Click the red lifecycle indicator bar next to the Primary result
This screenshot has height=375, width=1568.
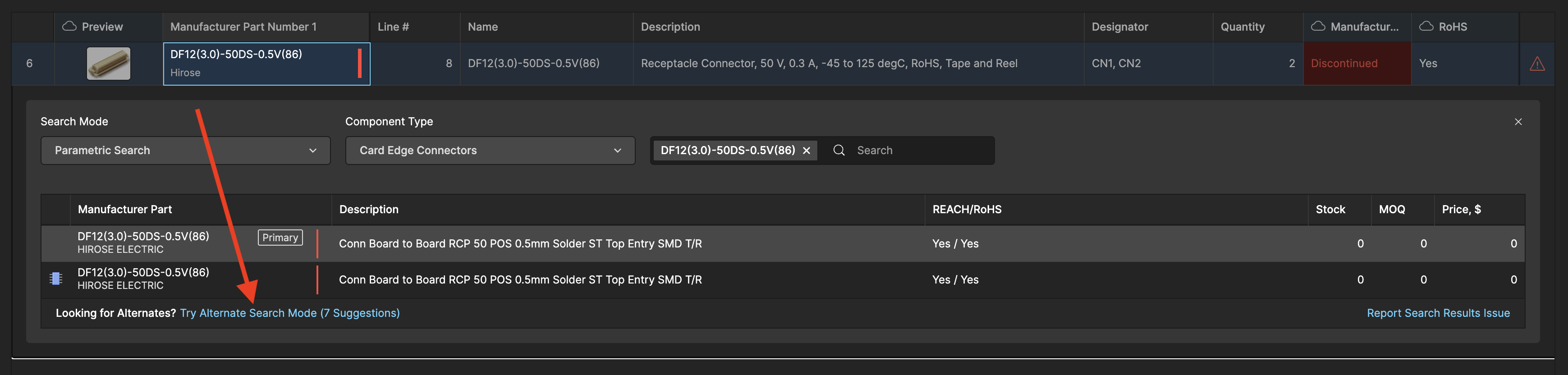click(x=317, y=243)
